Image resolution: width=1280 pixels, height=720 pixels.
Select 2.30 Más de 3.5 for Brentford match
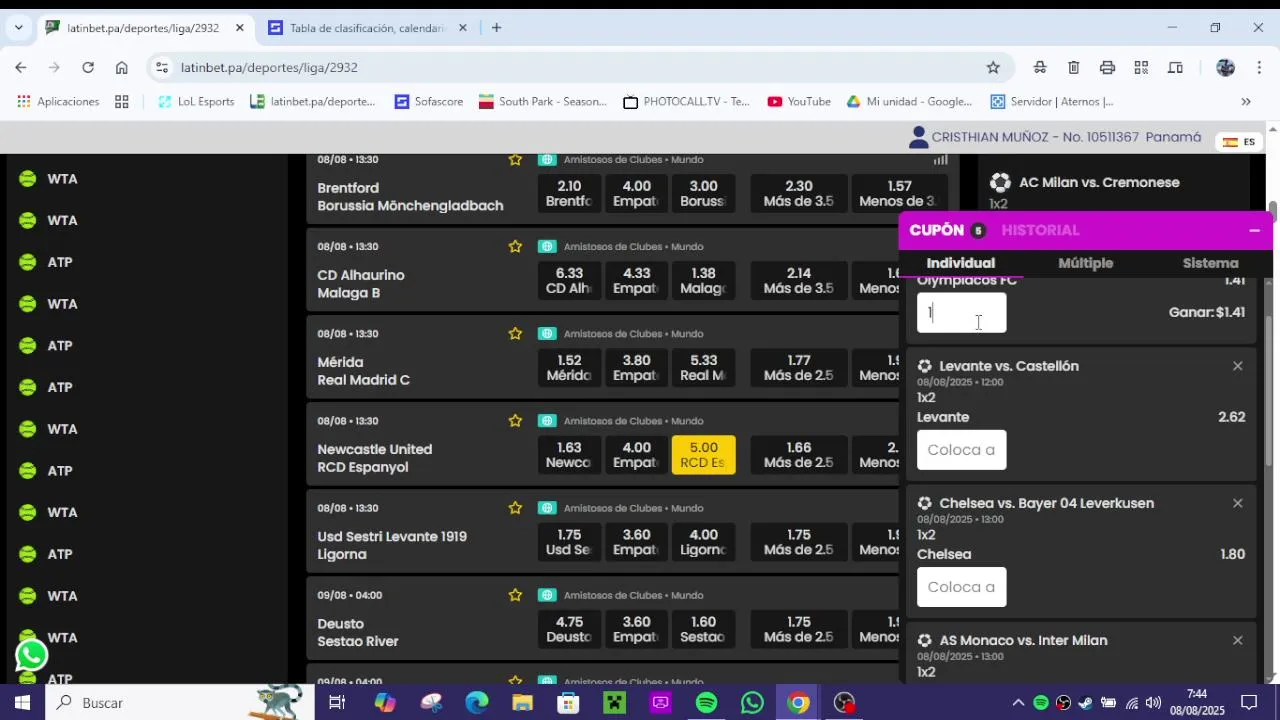[798, 194]
